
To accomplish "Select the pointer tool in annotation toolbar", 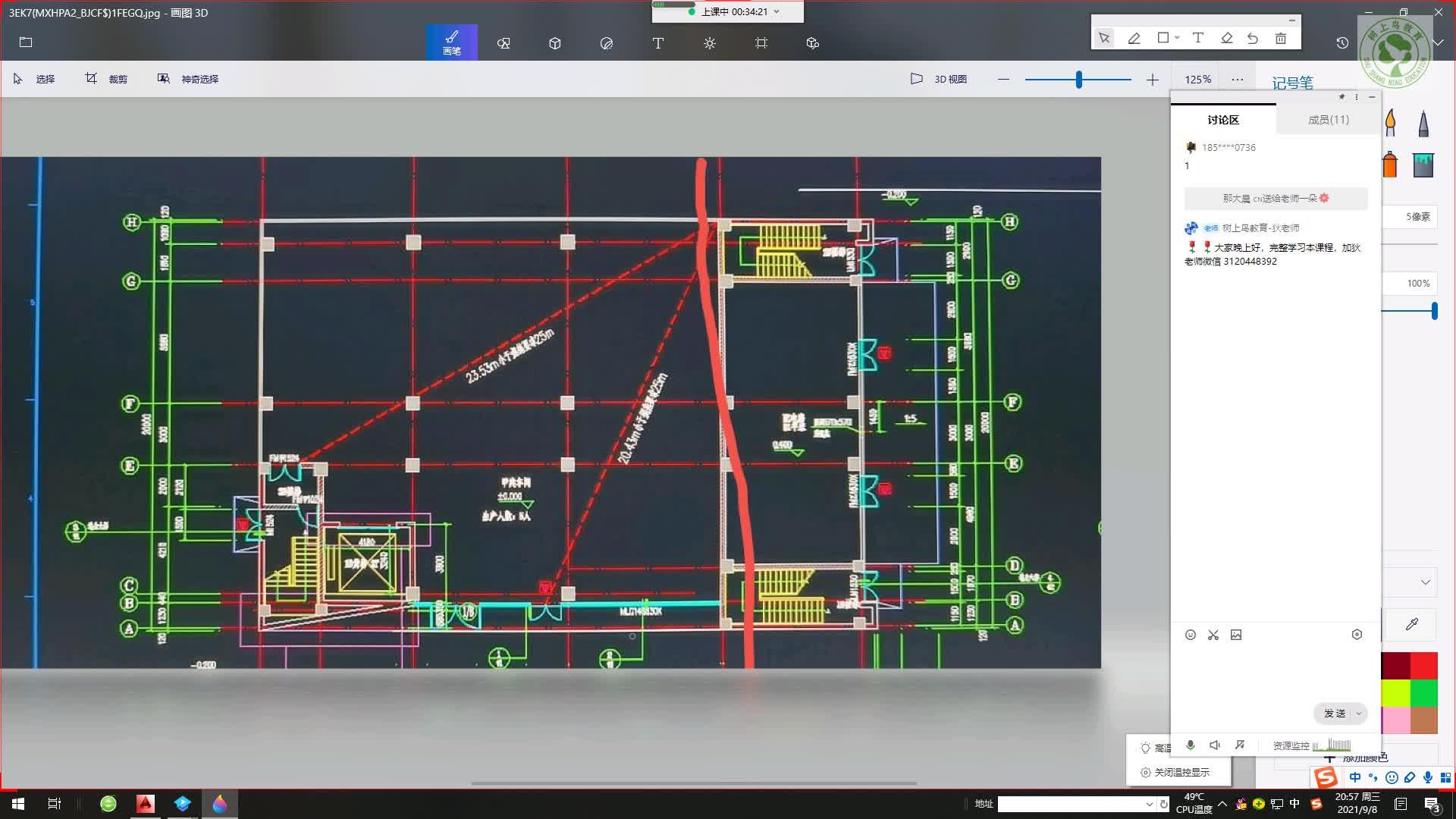I will click(x=1104, y=38).
